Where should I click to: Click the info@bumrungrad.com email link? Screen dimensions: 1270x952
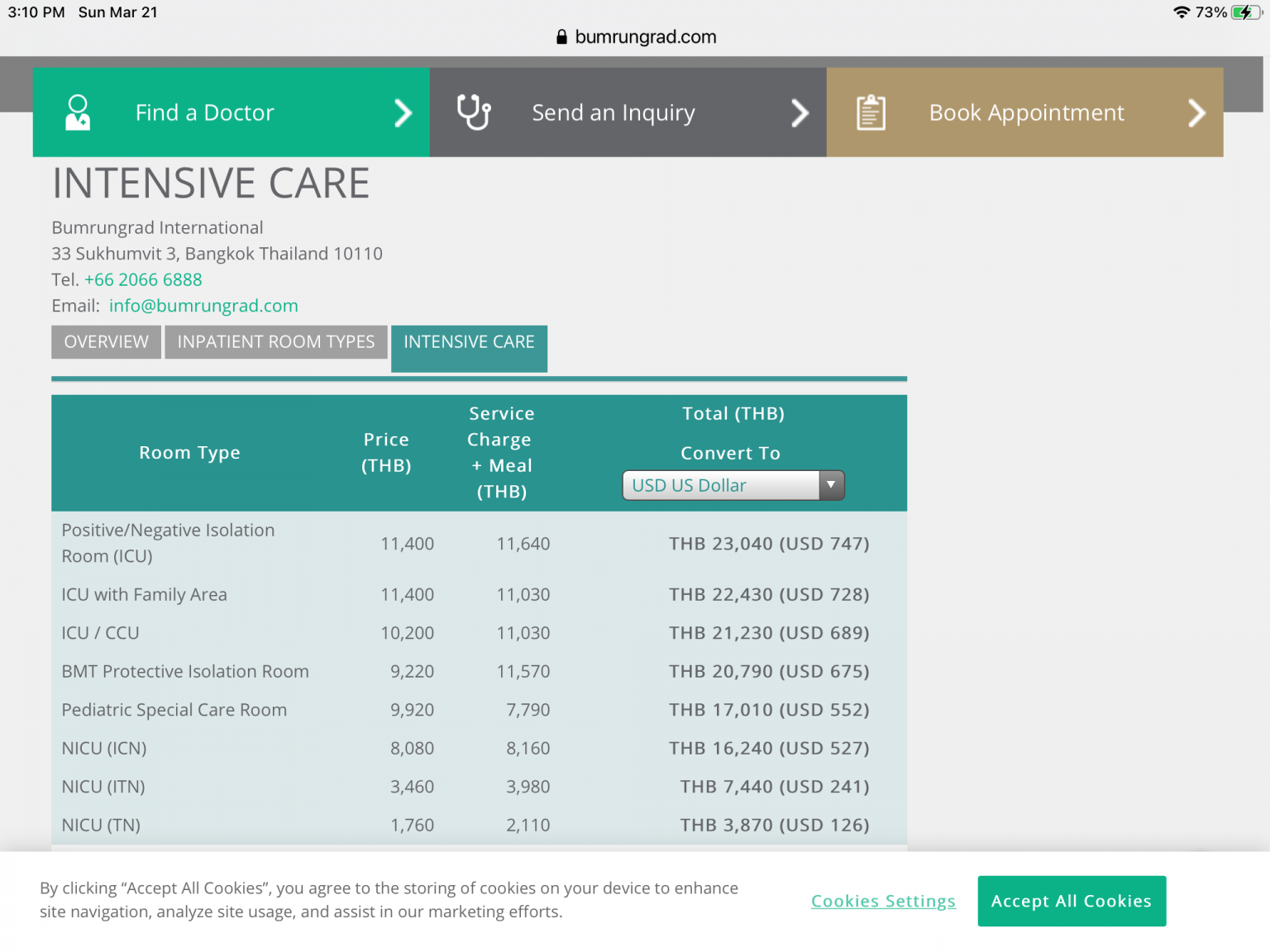click(203, 306)
